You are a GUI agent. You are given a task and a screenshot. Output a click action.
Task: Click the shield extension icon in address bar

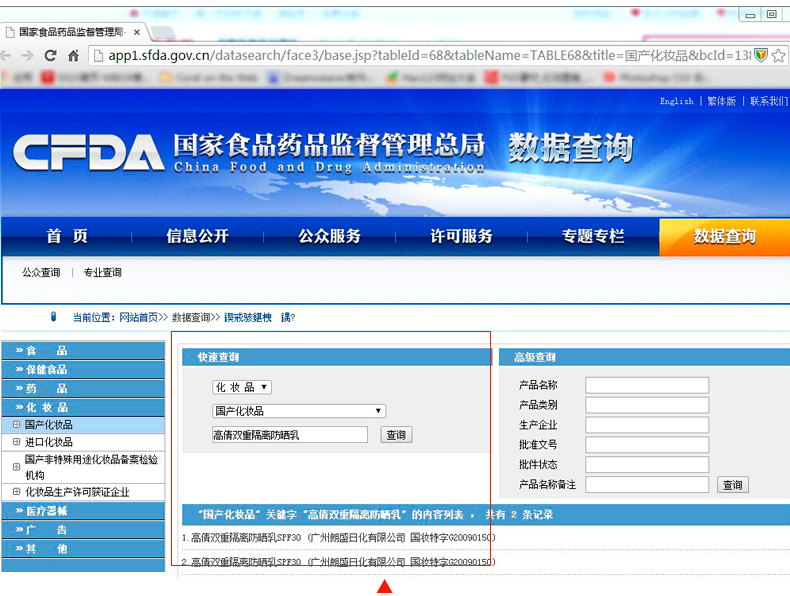pos(761,55)
